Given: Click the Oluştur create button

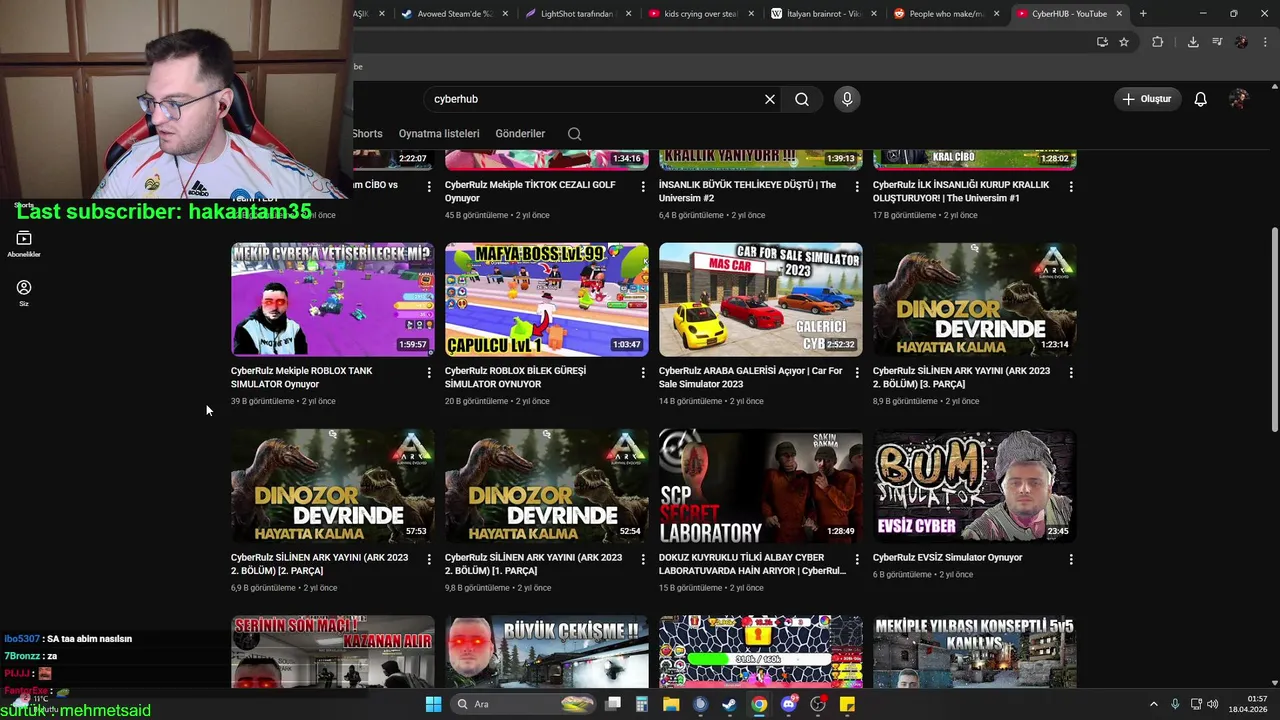Looking at the screenshot, I should point(1146,99).
